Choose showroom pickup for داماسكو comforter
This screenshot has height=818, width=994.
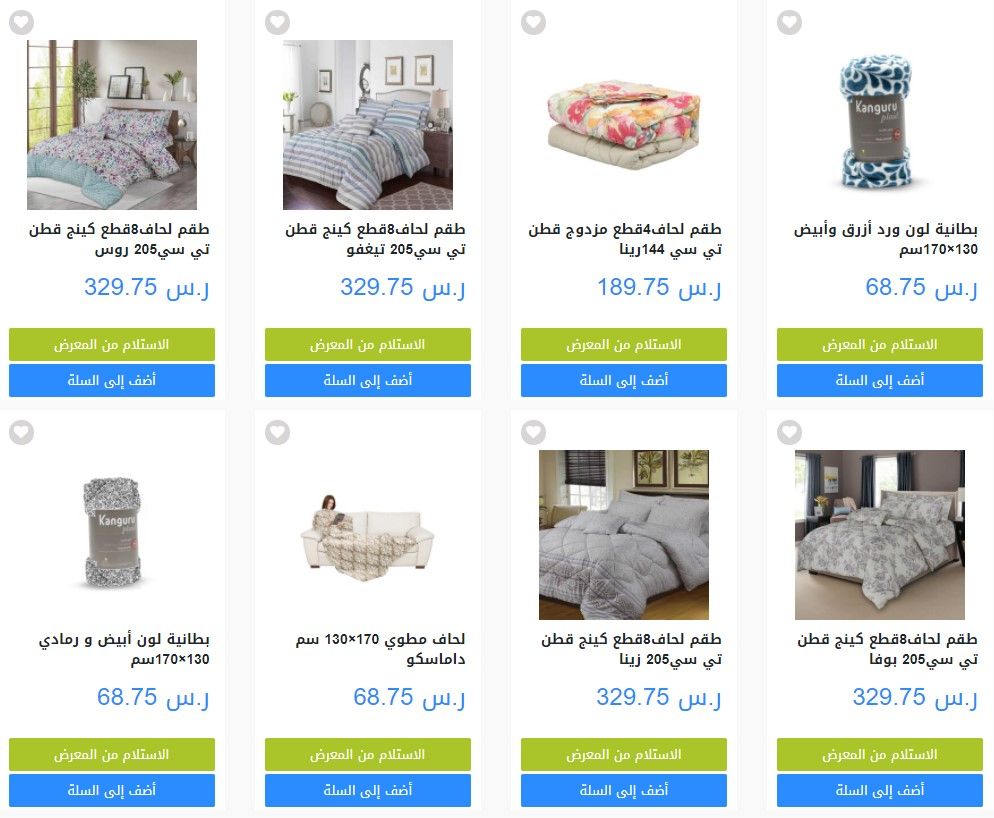pos(368,755)
